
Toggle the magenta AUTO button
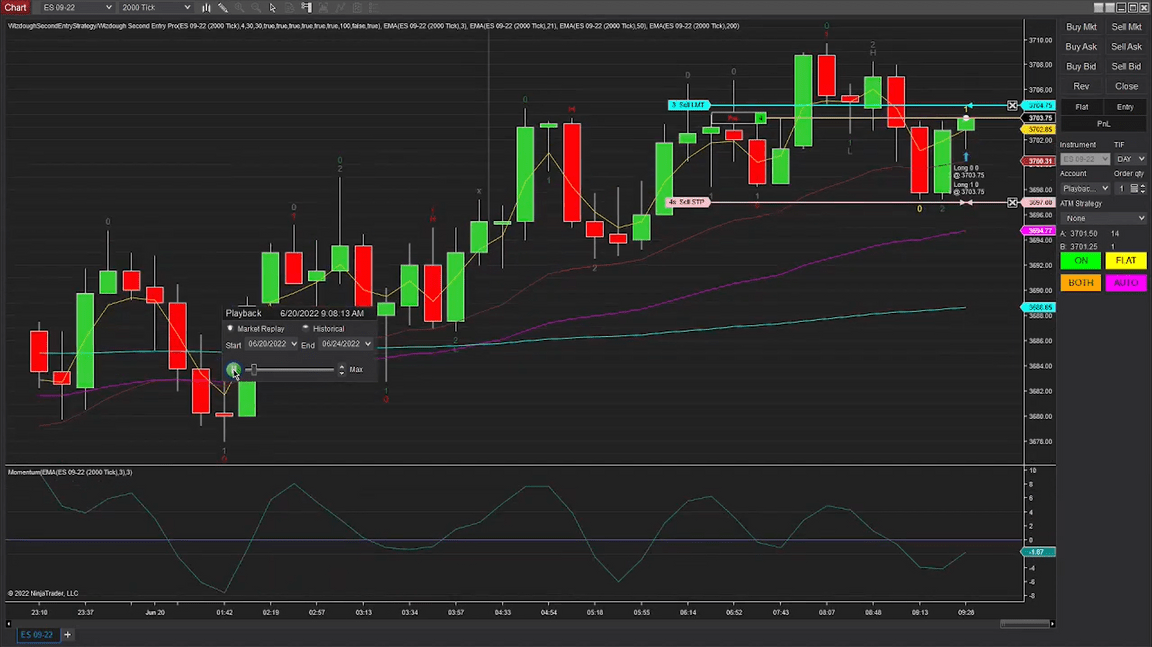coord(1126,283)
